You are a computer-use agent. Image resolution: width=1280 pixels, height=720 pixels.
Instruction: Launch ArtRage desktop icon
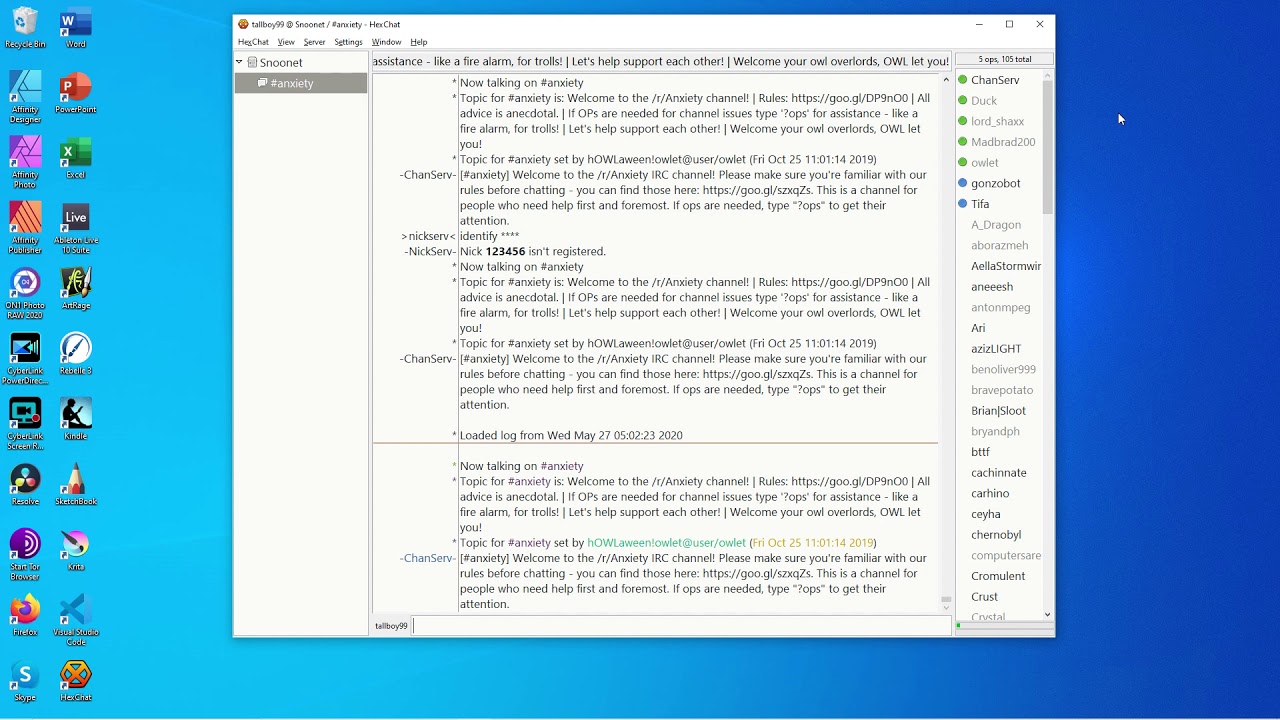pyautogui.click(x=75, y=289)
